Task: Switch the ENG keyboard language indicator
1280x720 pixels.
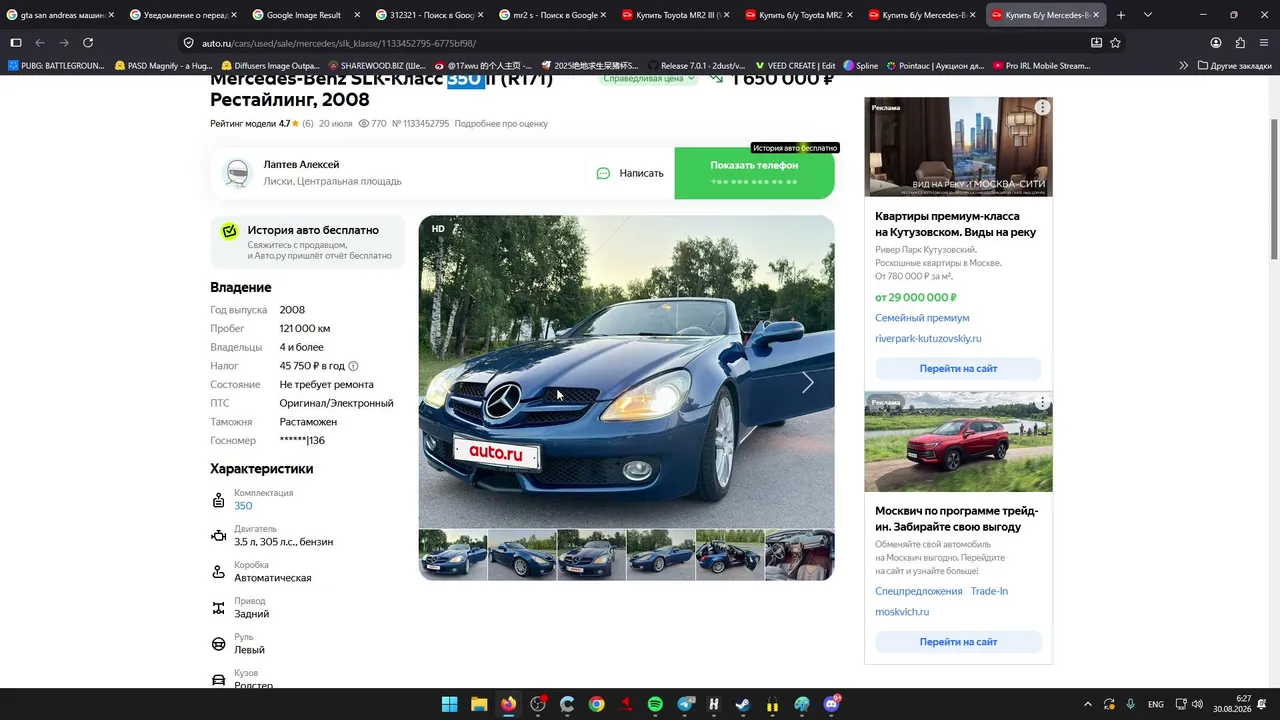Action: tap(1156, 704)
